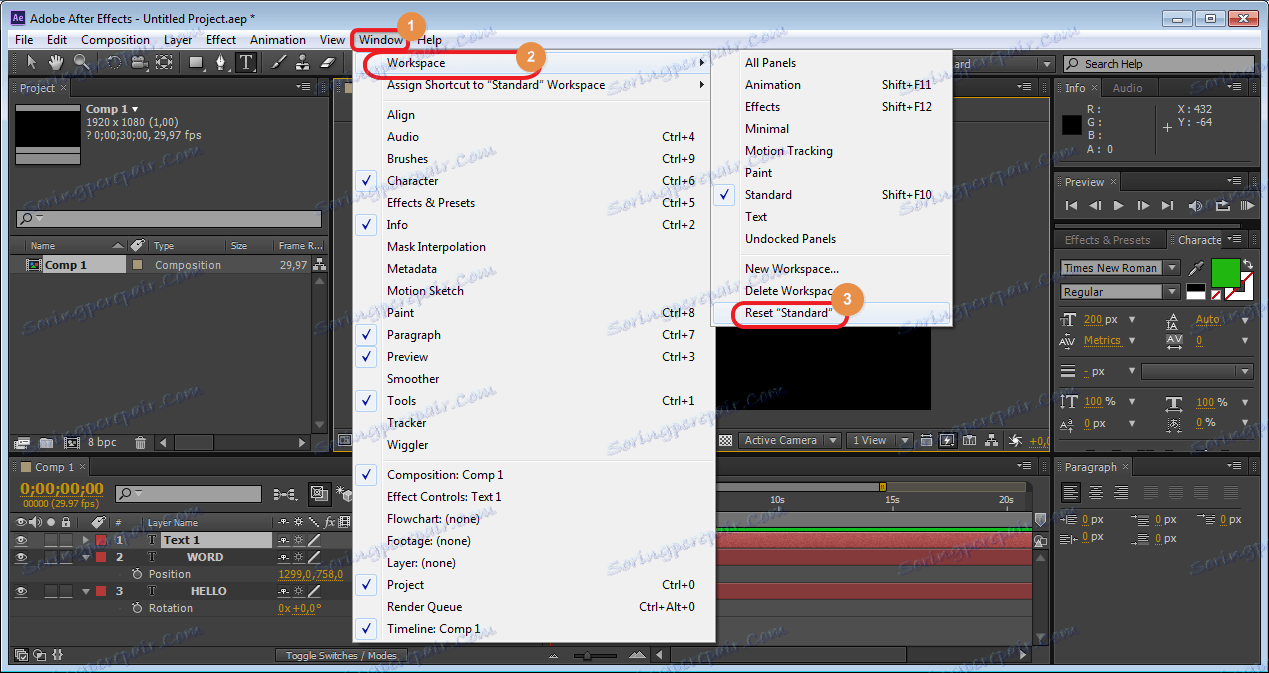
Task: Collapse the HELLO layer properties
Action: tap(85, 591)
